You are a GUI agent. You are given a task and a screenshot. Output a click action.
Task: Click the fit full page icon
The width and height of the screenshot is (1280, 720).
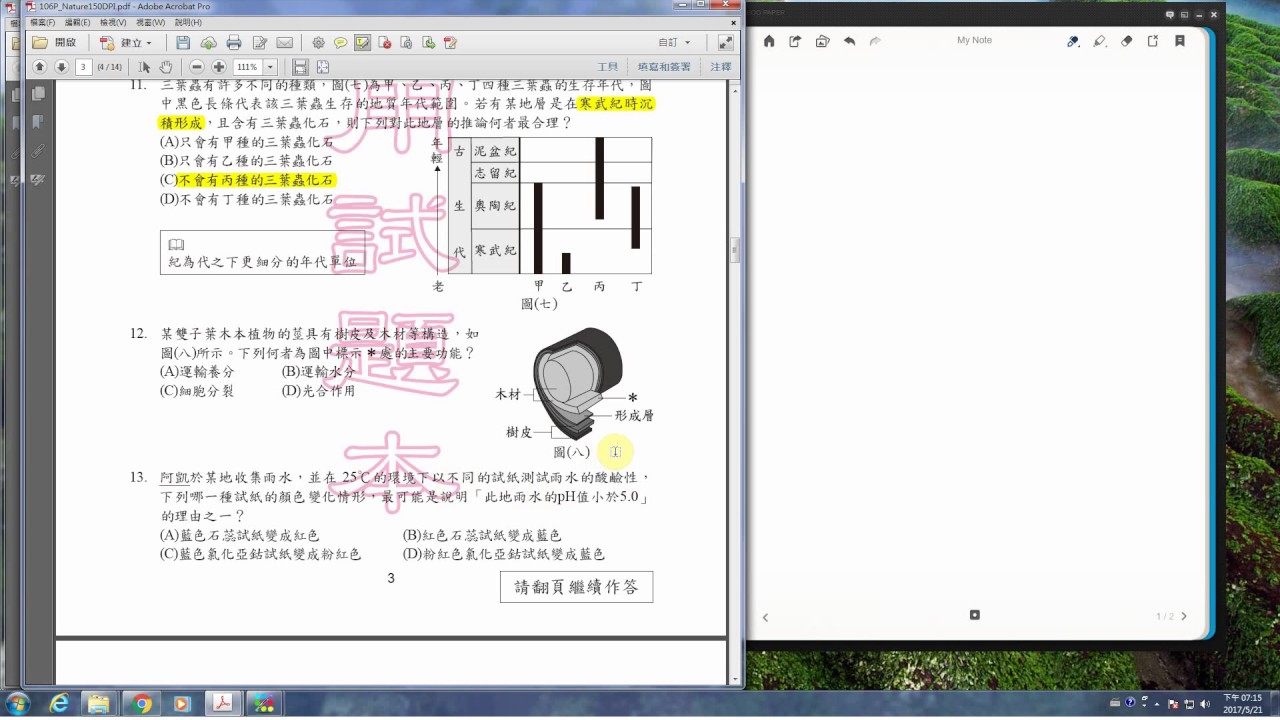pos(323,67)
